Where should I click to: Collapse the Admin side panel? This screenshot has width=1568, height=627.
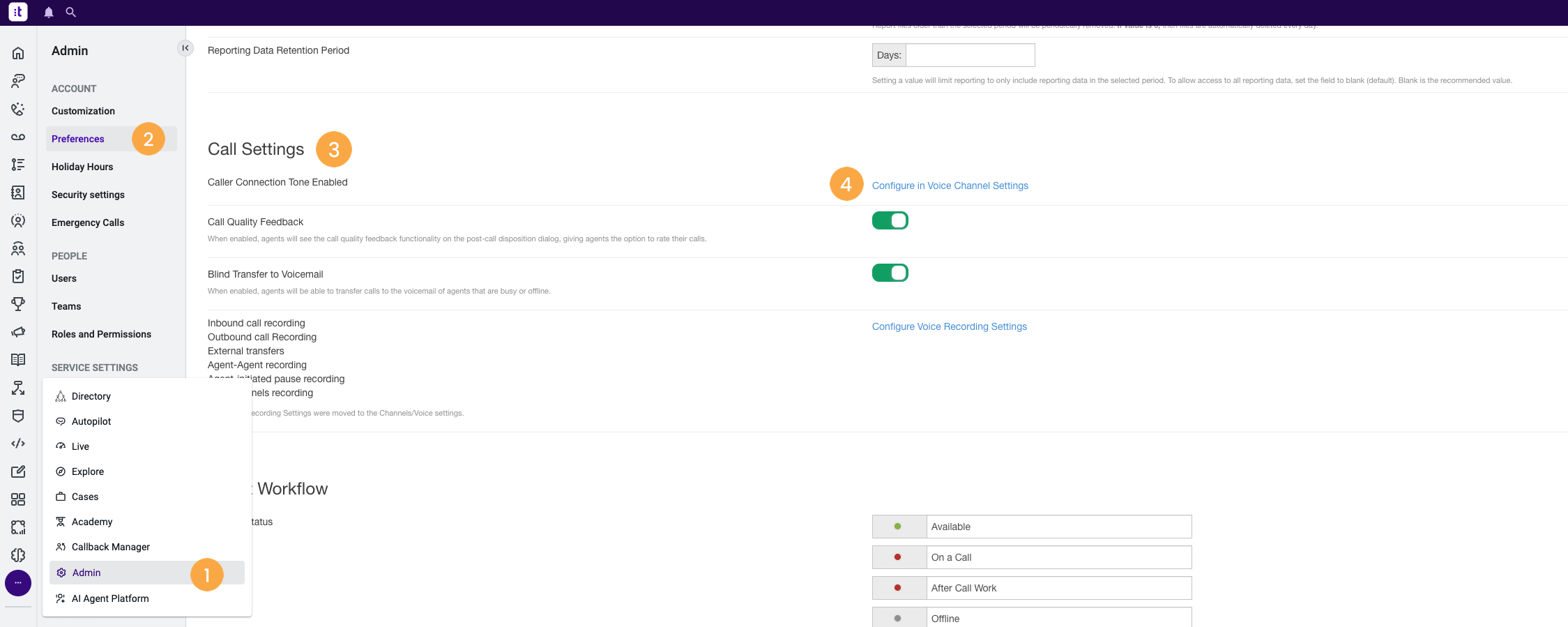tap(185, 48)
